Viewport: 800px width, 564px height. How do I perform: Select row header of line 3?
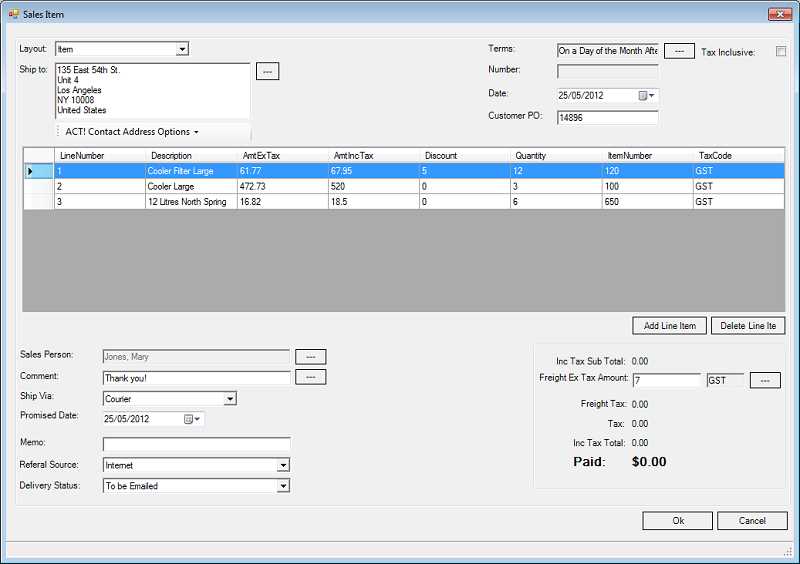tap(38, 202)
